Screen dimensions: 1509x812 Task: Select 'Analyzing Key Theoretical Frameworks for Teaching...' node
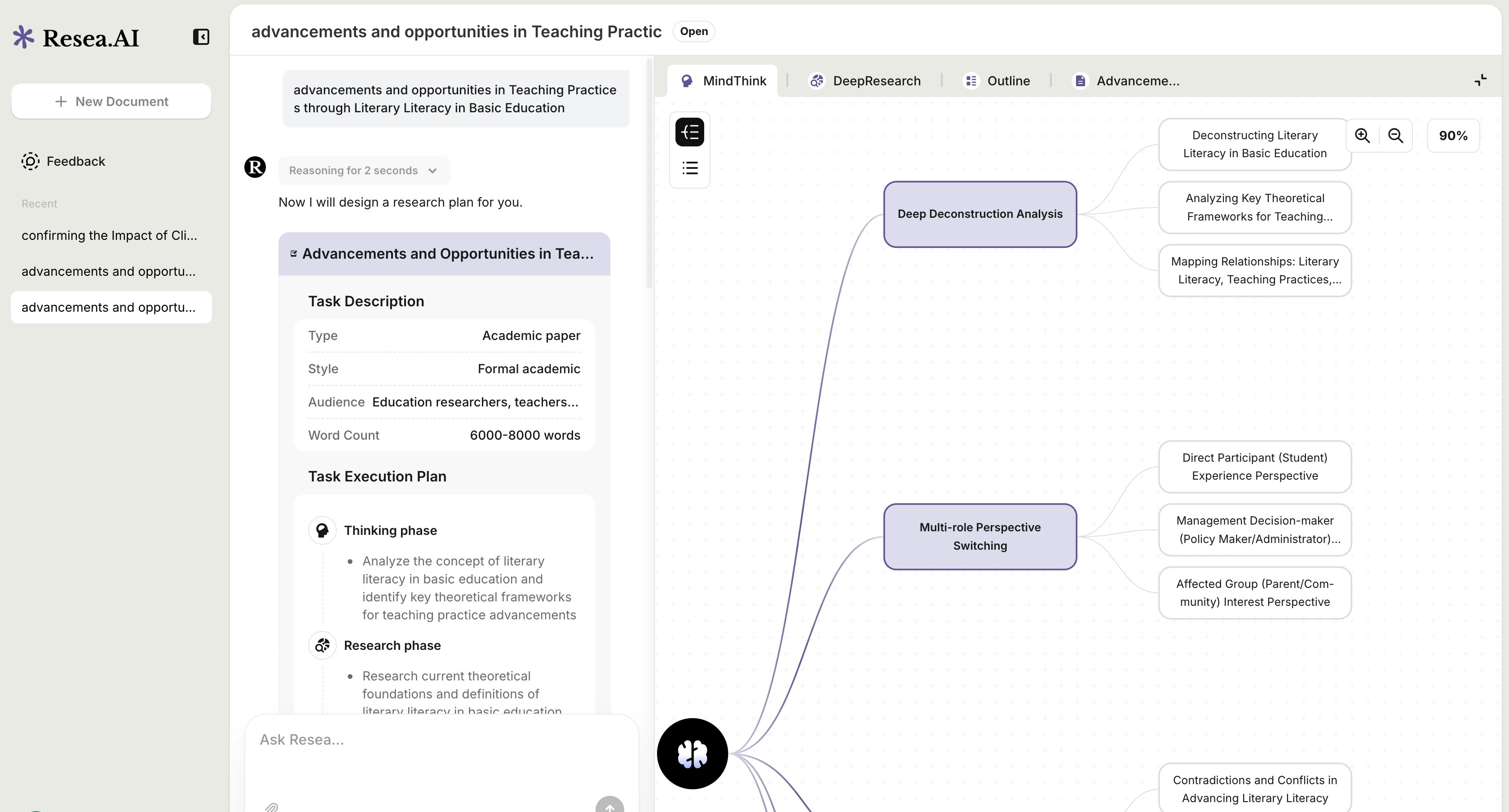(1255, 207)
